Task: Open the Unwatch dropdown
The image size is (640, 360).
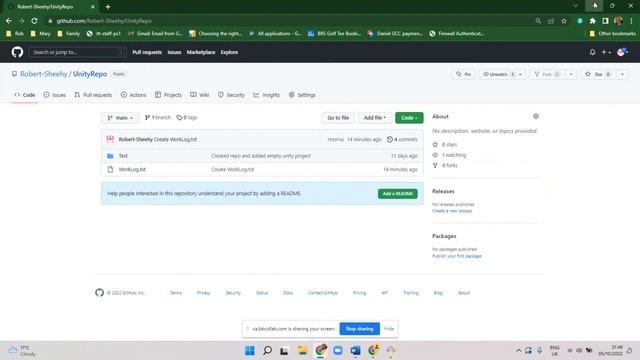Action: [502, 74]
